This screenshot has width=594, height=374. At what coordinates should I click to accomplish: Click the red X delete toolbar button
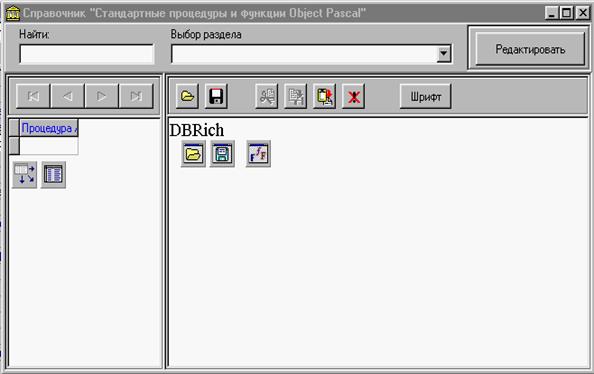[x=353, y=96]
